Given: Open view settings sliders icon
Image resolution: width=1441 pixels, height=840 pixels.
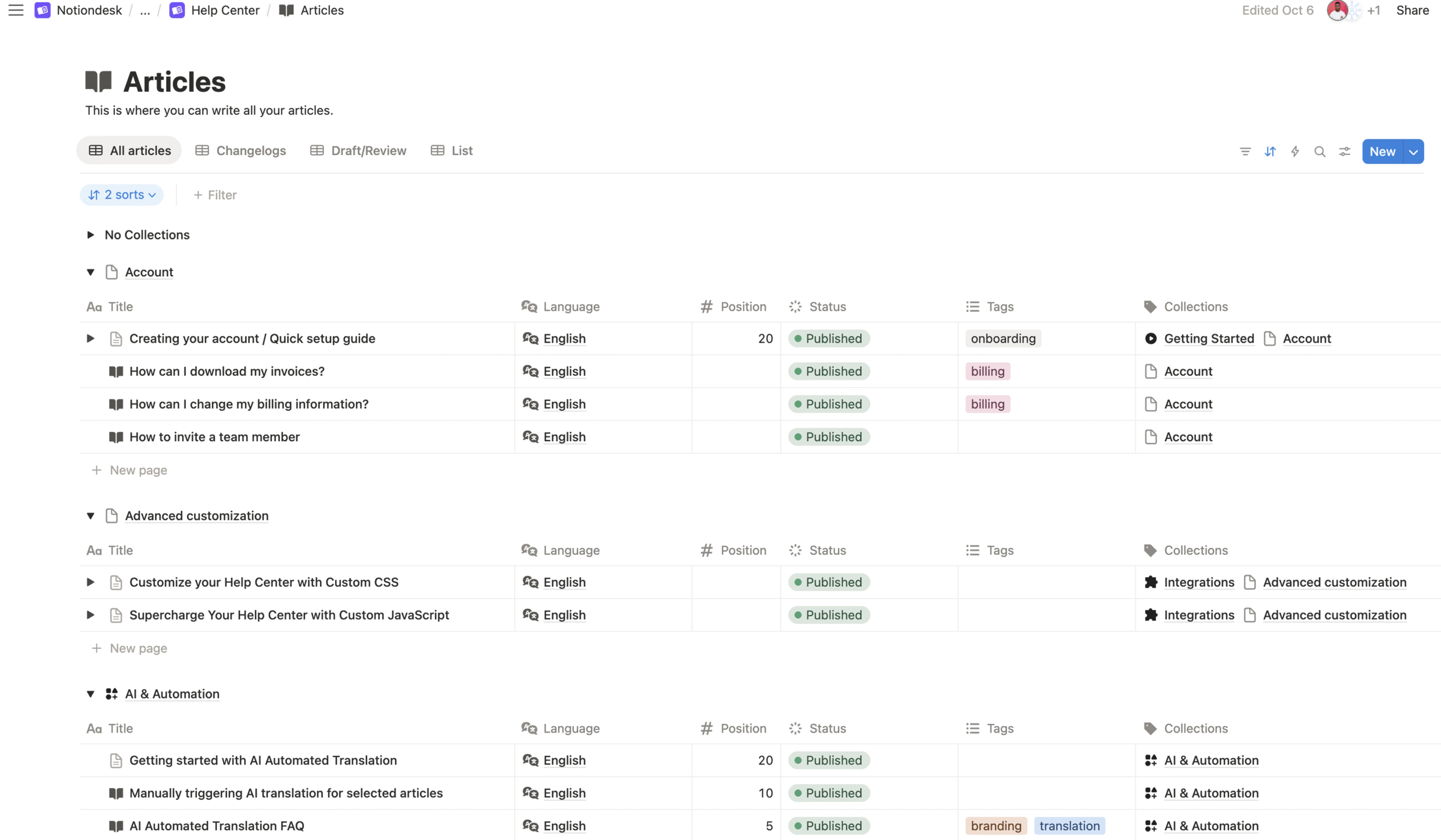Looking at the screenshot, I should pyautogui.click(x=1344, y=151).
